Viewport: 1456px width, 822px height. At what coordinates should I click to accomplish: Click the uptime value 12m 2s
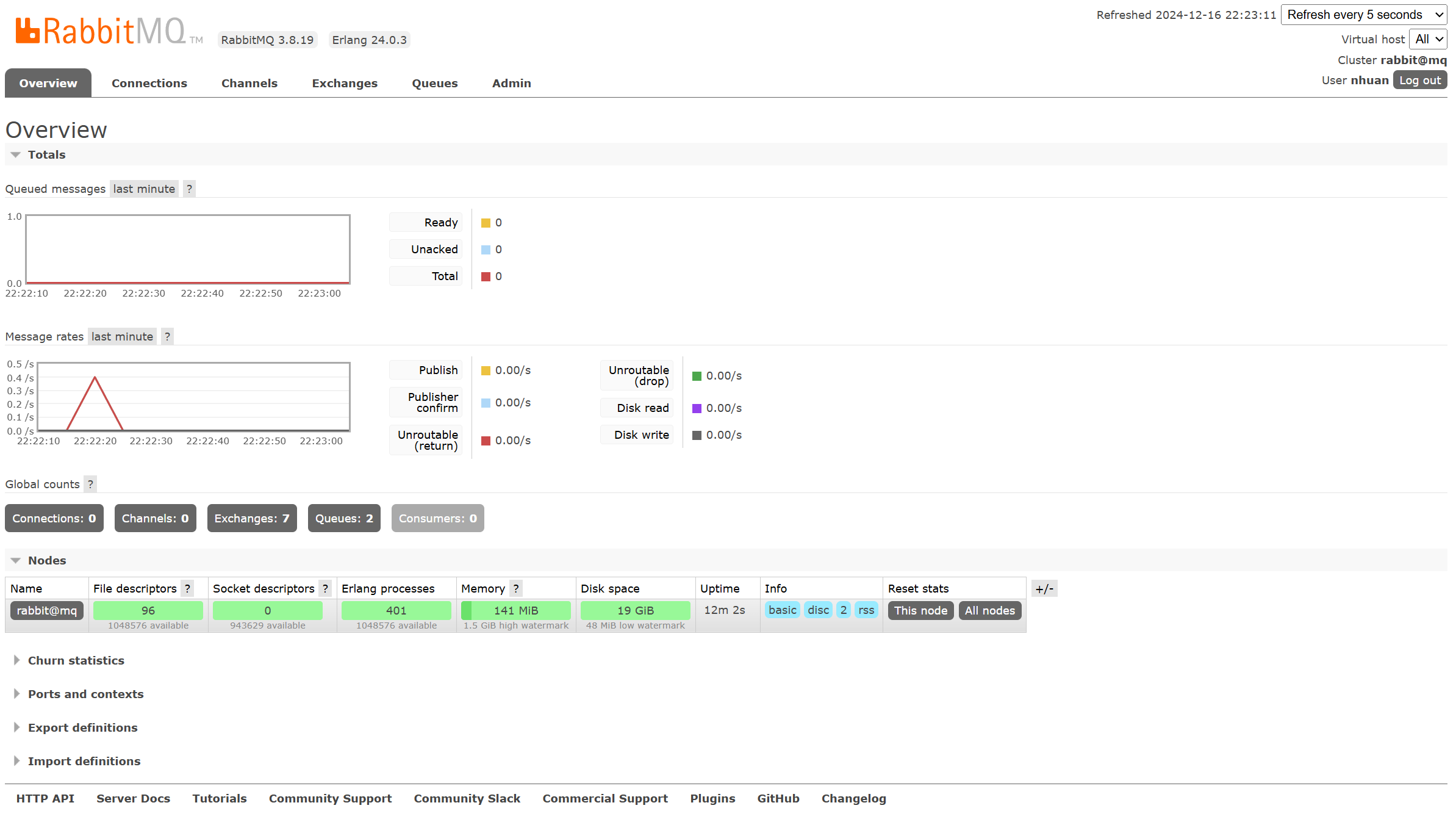725,610
